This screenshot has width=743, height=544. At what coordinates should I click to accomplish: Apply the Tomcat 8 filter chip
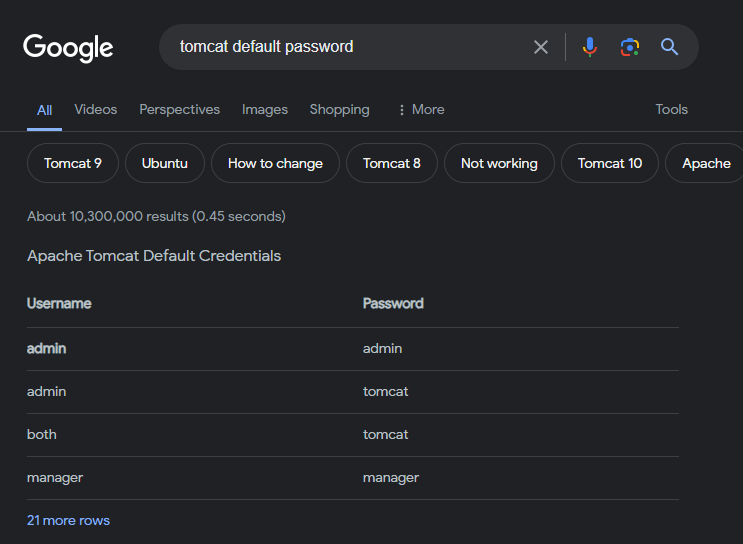(x=392, y=163)
